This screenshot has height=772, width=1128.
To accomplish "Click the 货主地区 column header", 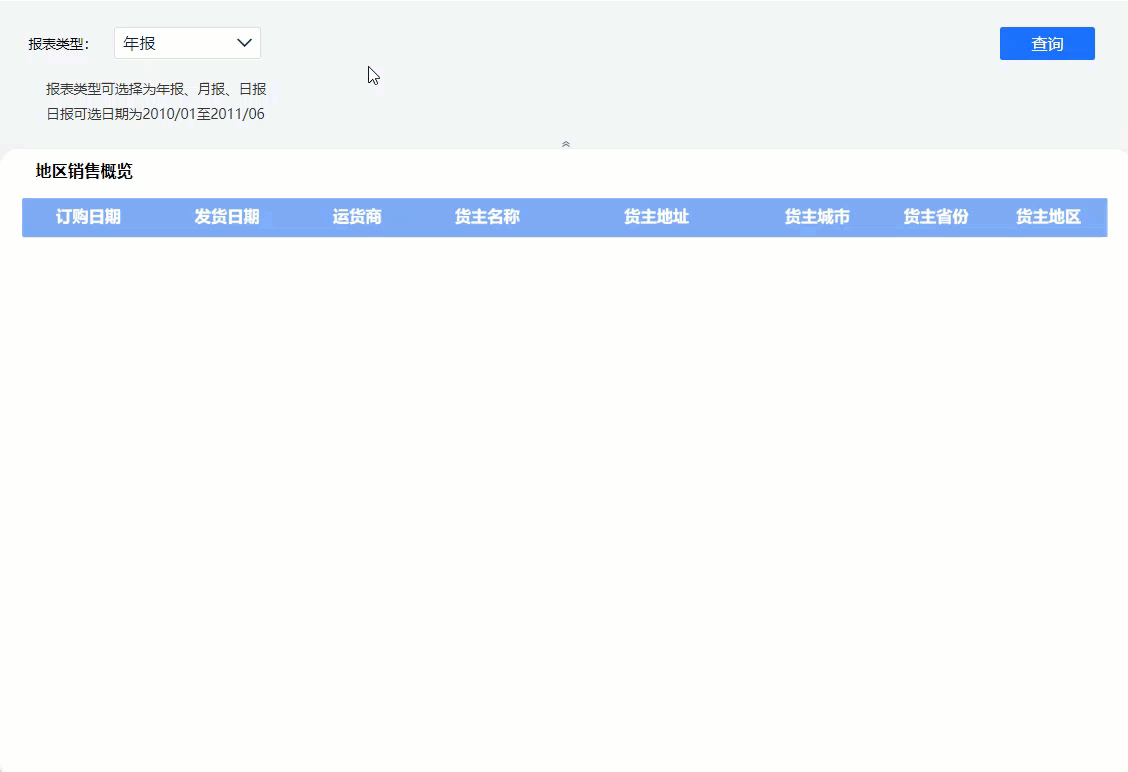I will (x=1048, y=217).
